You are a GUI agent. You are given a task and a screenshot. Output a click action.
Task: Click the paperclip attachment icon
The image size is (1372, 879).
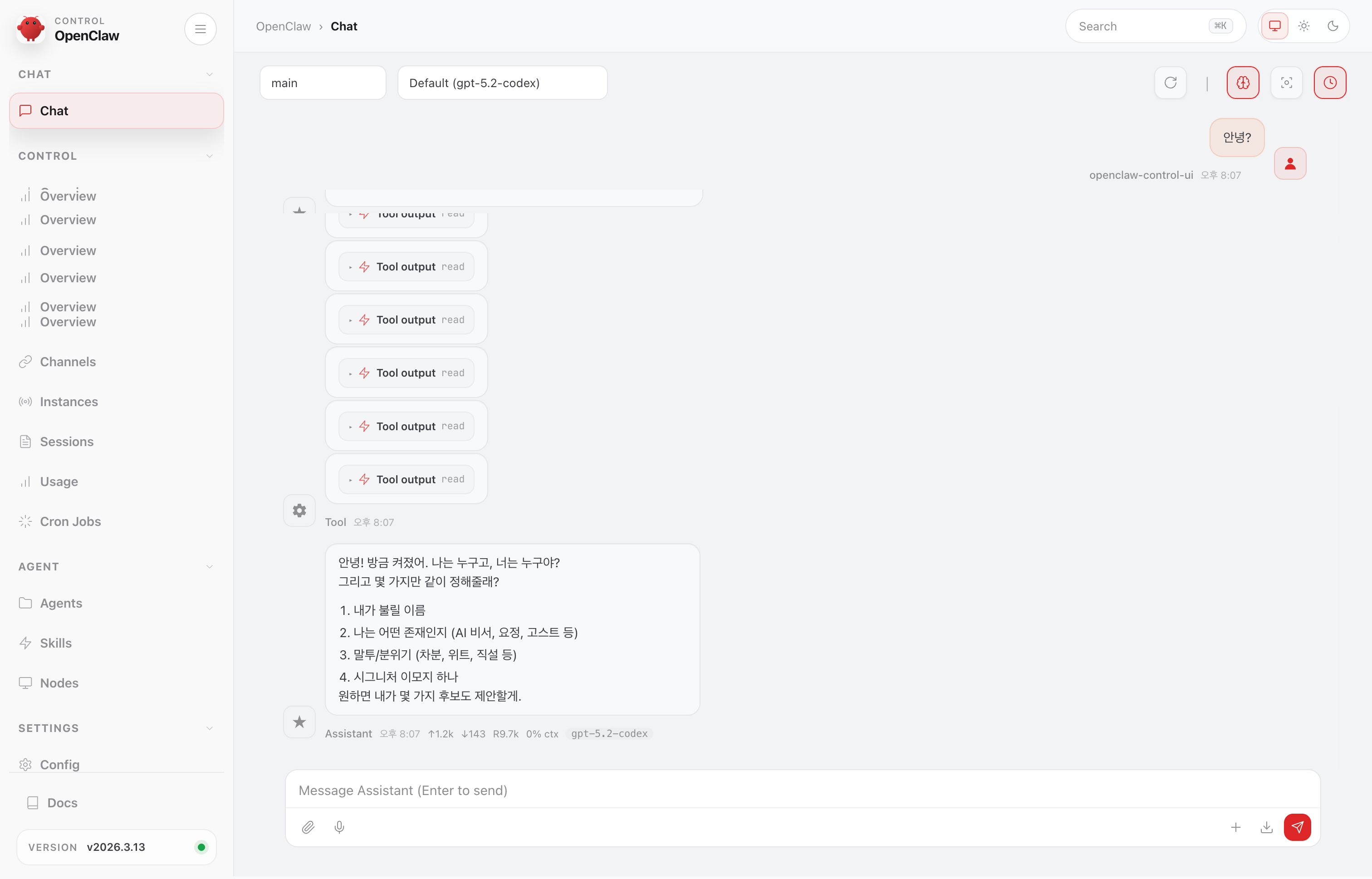point(308,827)
